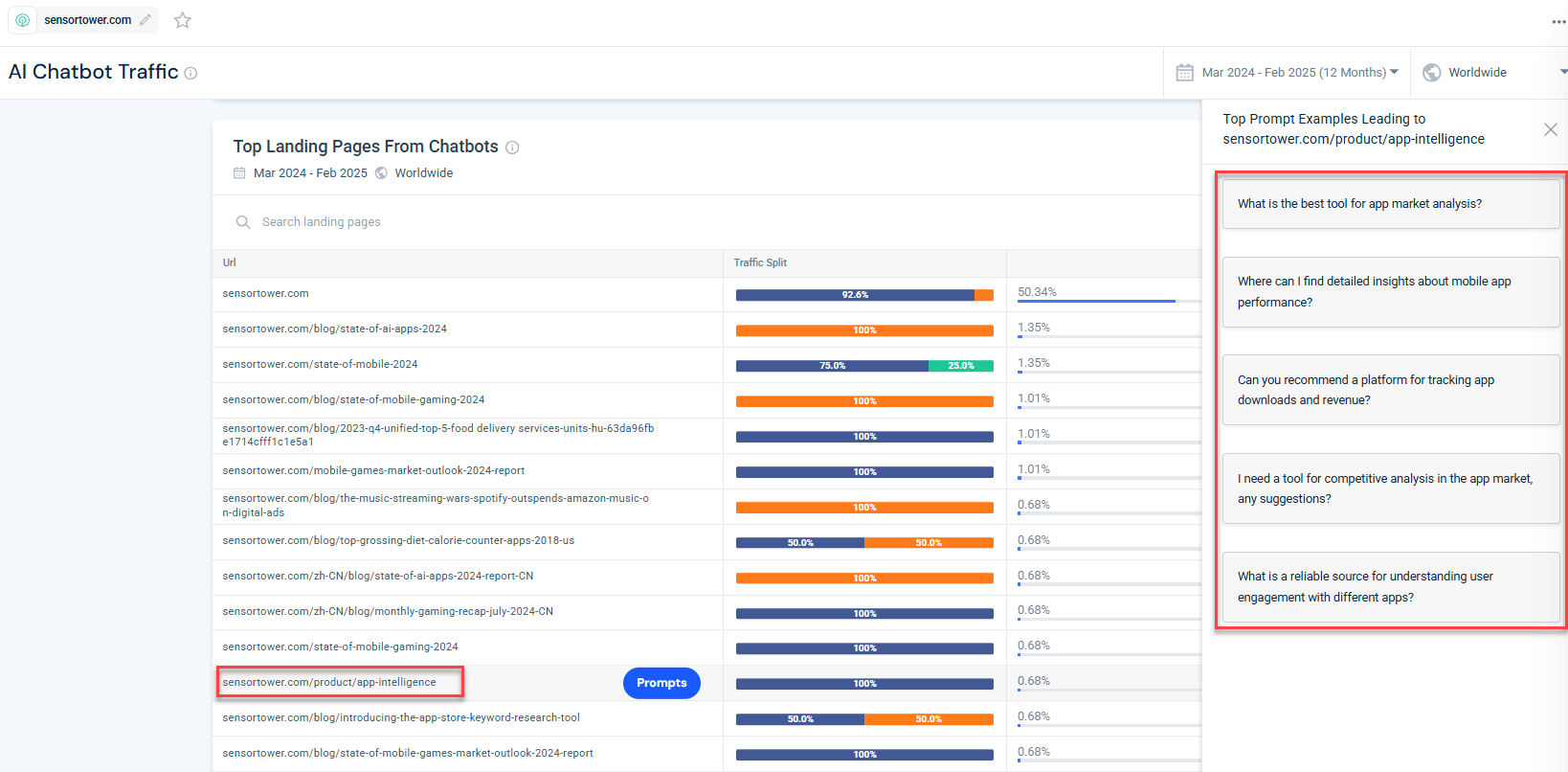Open the state-of-mobile-gaming-2024 non-blog URL
The image size is (1568, 772).
point(340,647)
